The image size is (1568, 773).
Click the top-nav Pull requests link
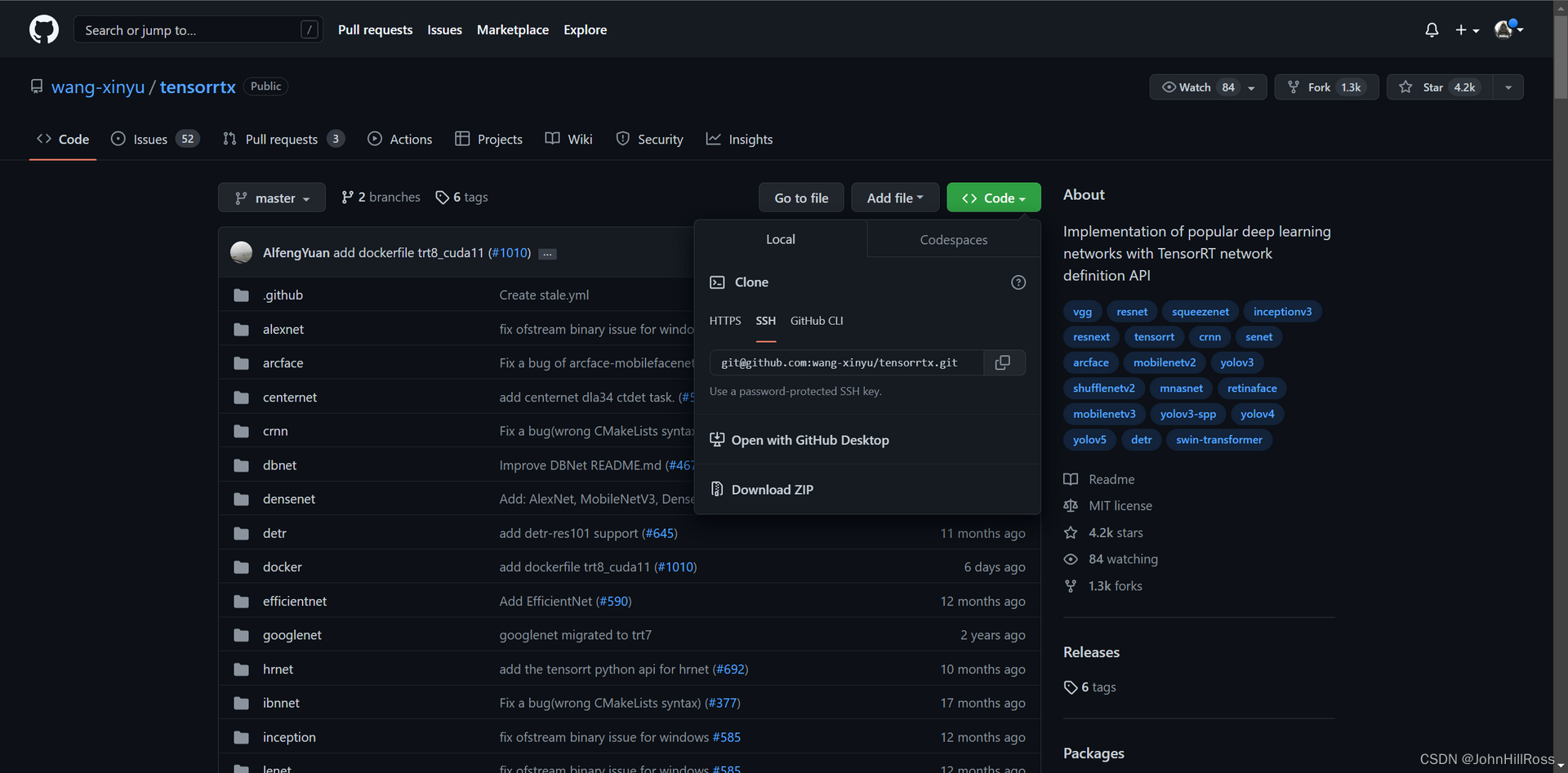coord(376,29)
